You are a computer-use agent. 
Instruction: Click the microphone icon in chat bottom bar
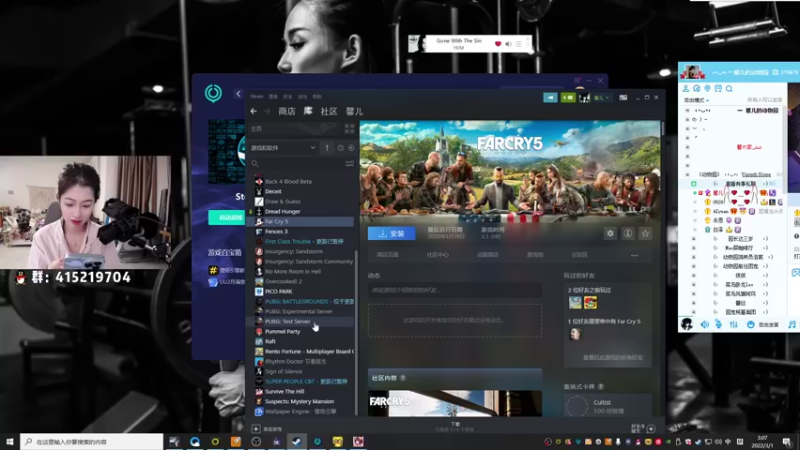718,324
